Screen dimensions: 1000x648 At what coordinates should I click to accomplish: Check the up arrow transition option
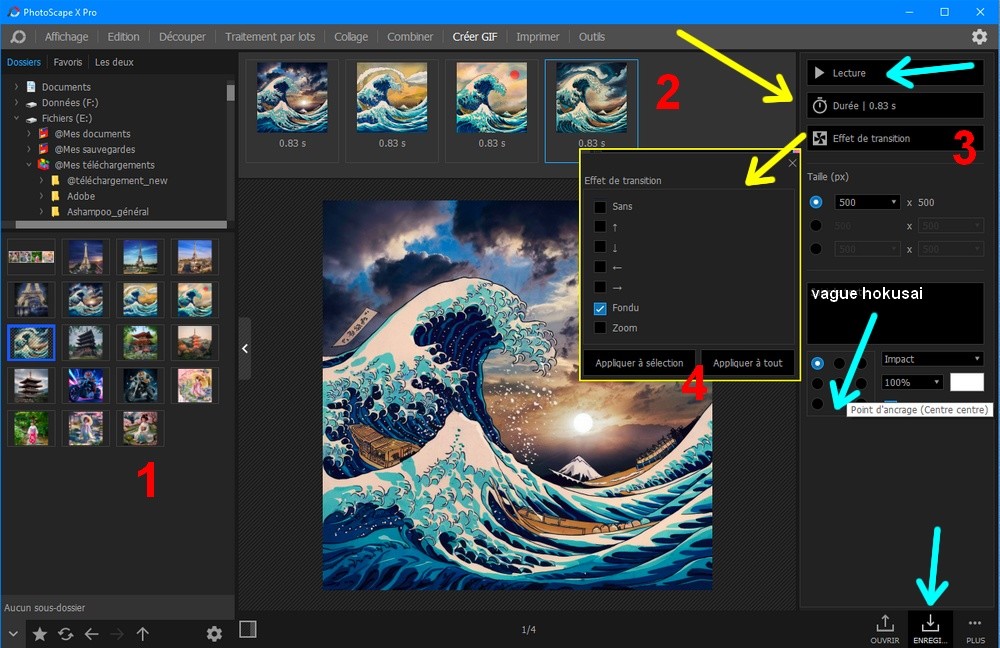point(599,226)
